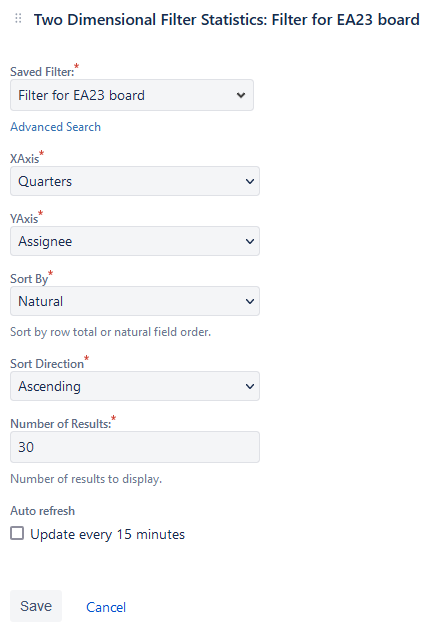
Task: Click the chevron arrow in Saved Filter field
Action: pos(241,95)
